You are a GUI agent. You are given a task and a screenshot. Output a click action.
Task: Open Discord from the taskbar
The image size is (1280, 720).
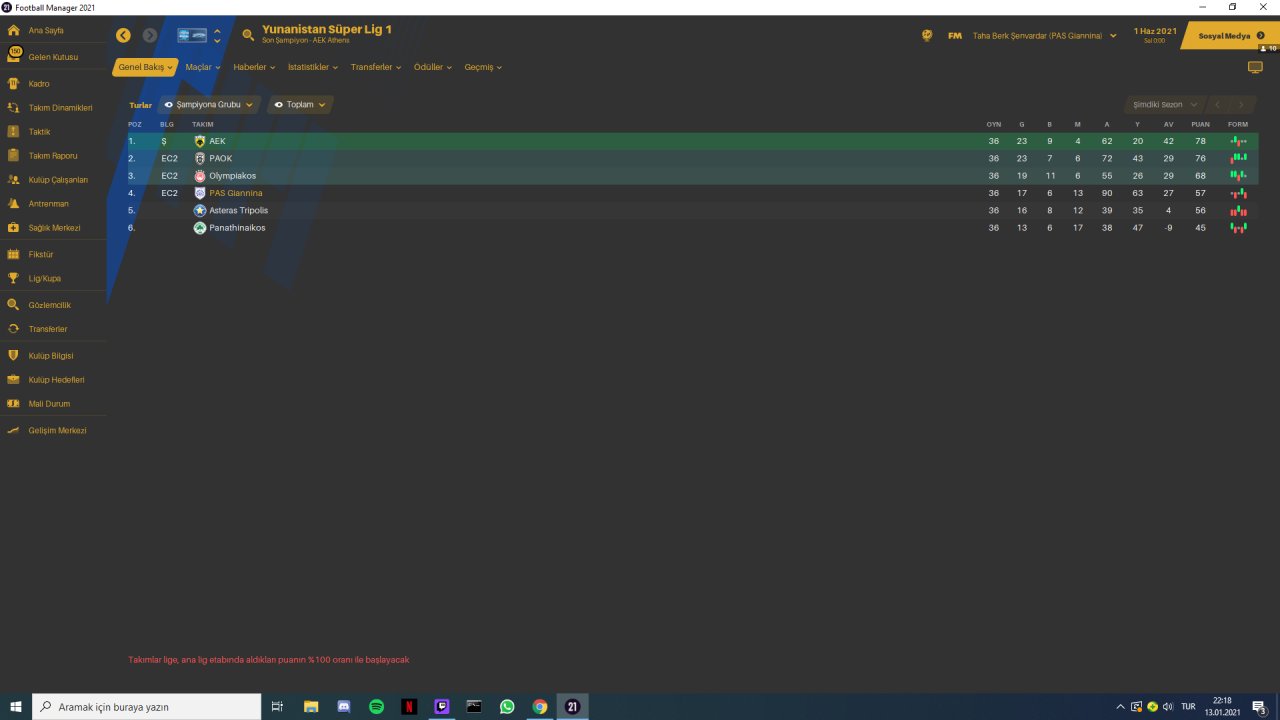344,707
